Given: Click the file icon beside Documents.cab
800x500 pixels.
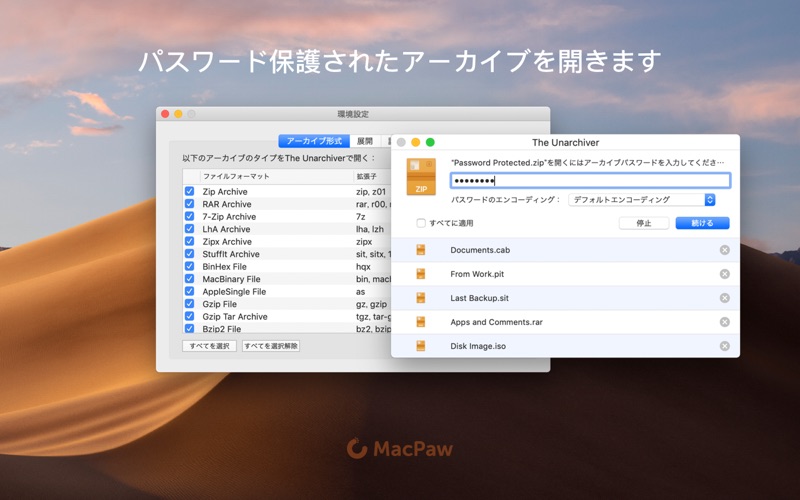Looking at the screenshot, I should tap(420, 250).
